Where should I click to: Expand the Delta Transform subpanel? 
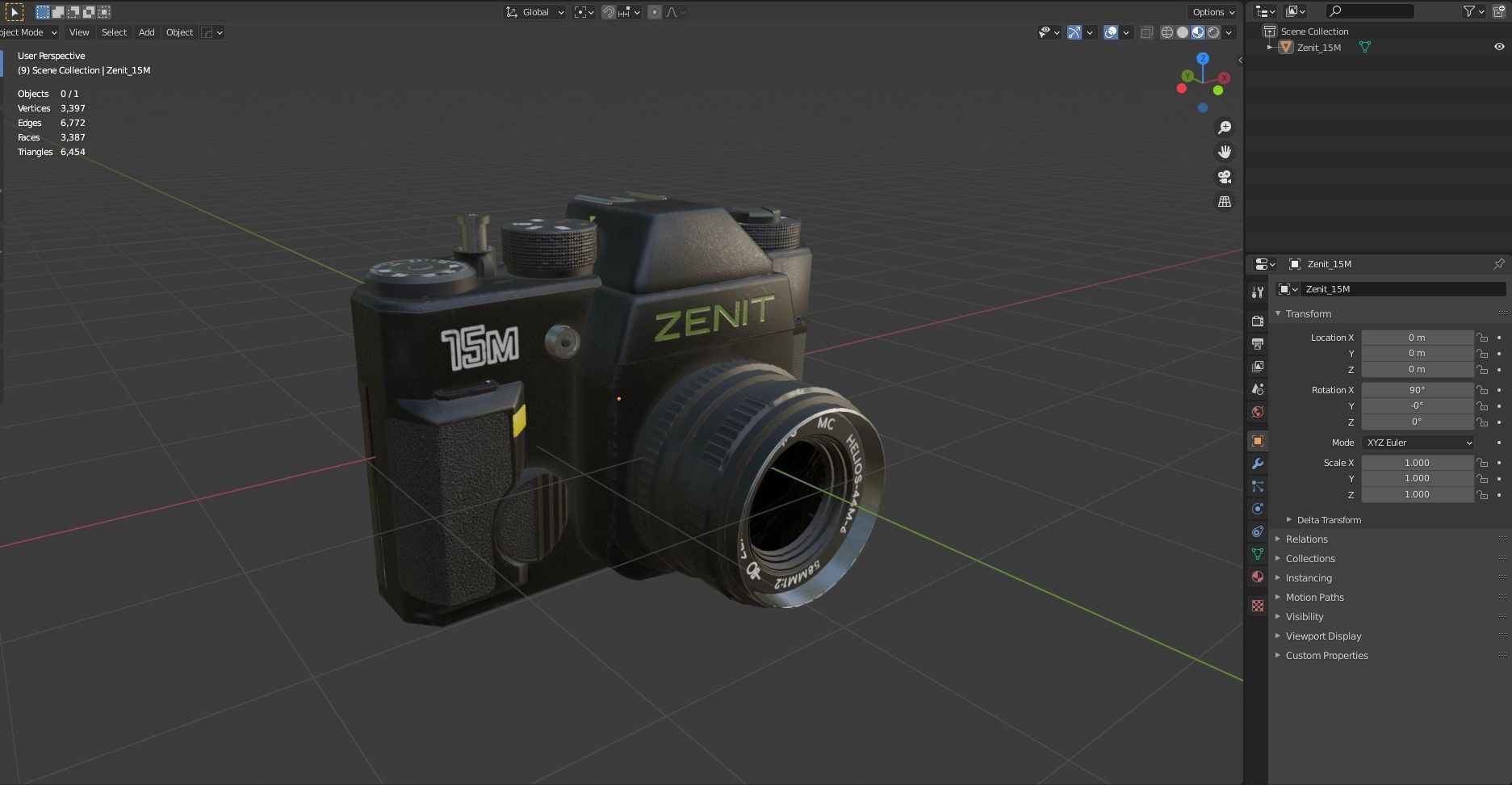1289,520
